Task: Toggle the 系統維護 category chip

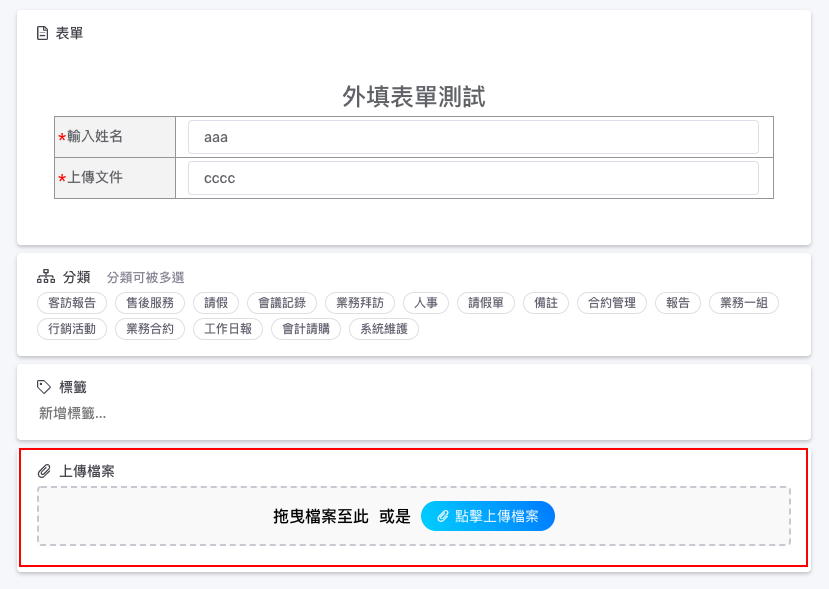Action: [x=384, y=329]
